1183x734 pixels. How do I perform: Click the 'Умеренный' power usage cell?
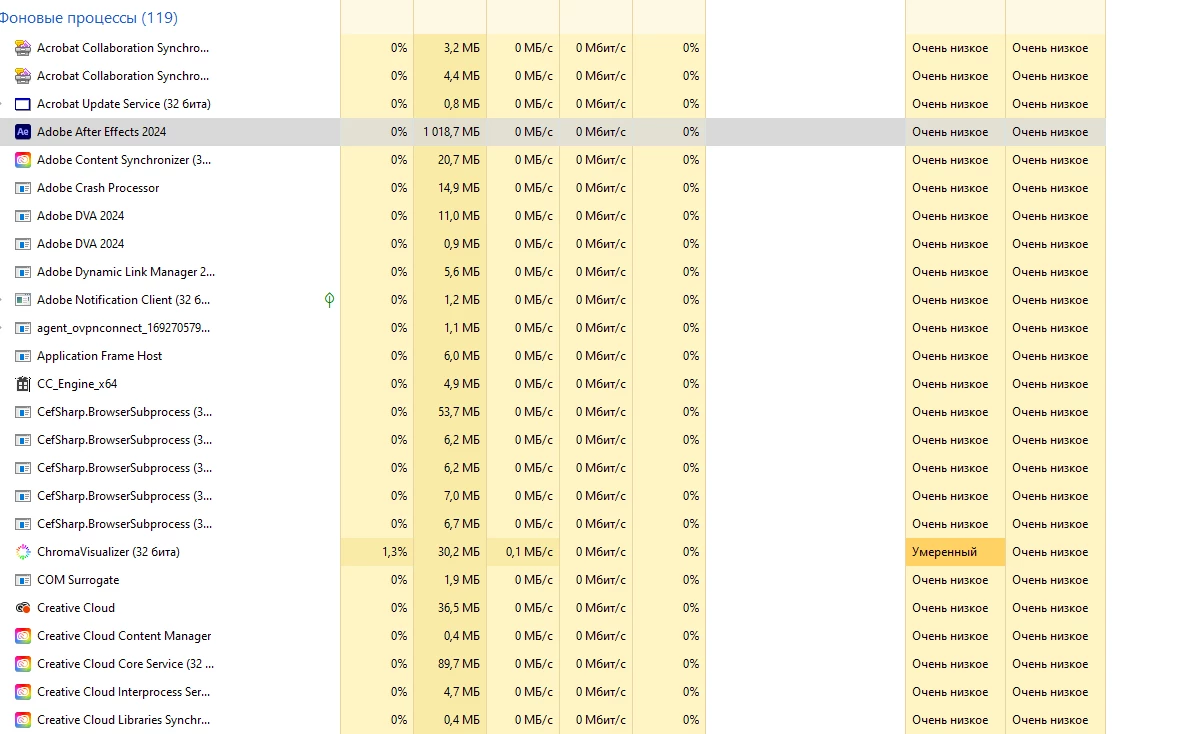click(955, 552)
